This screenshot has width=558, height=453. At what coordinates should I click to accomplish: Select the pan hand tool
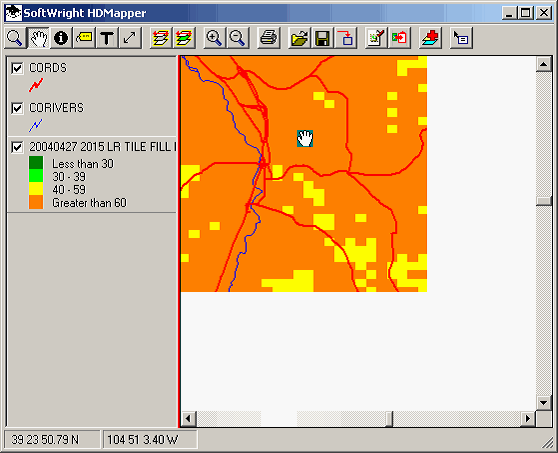[38, 38]
